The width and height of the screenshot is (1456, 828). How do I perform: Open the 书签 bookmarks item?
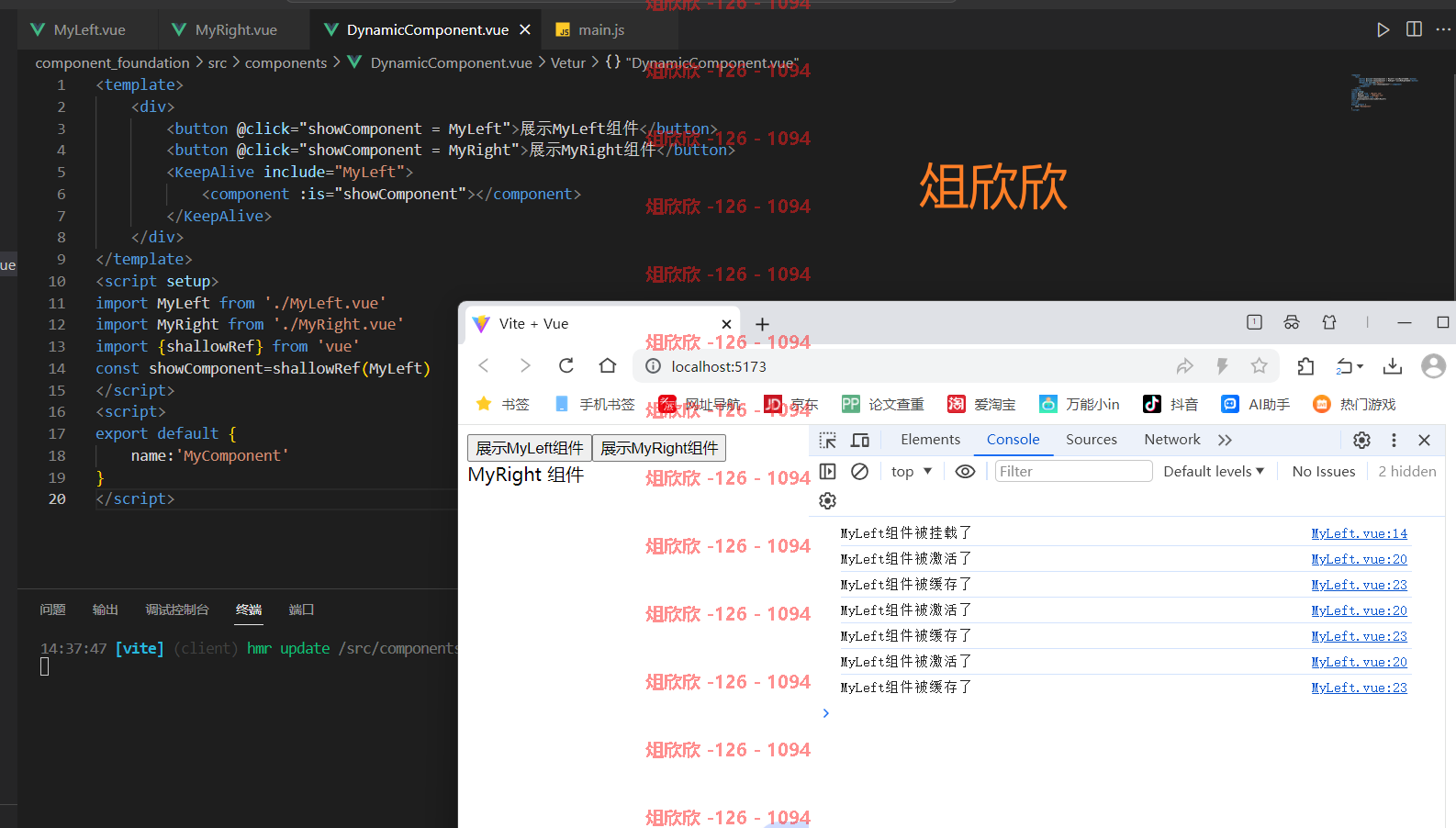point(503,404)
